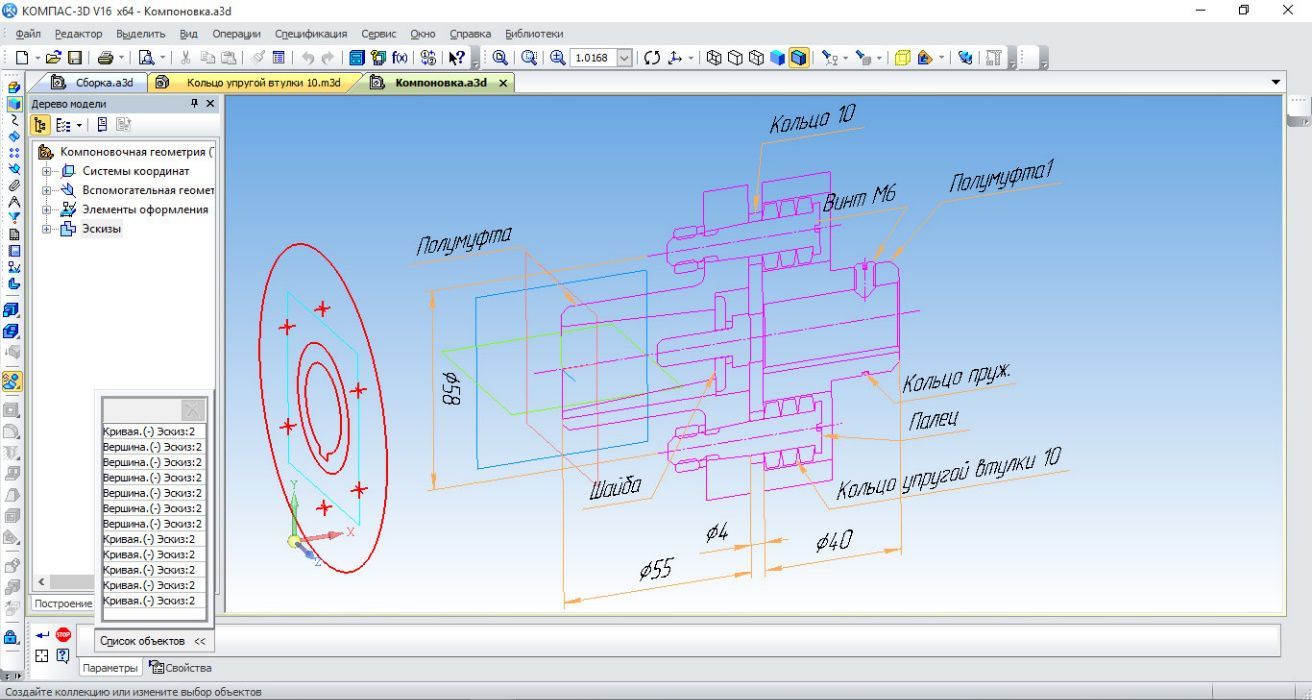Click the lock icon at the left toolbar bottom
This screenshot has height=700, width=1312.
(12, 637)
